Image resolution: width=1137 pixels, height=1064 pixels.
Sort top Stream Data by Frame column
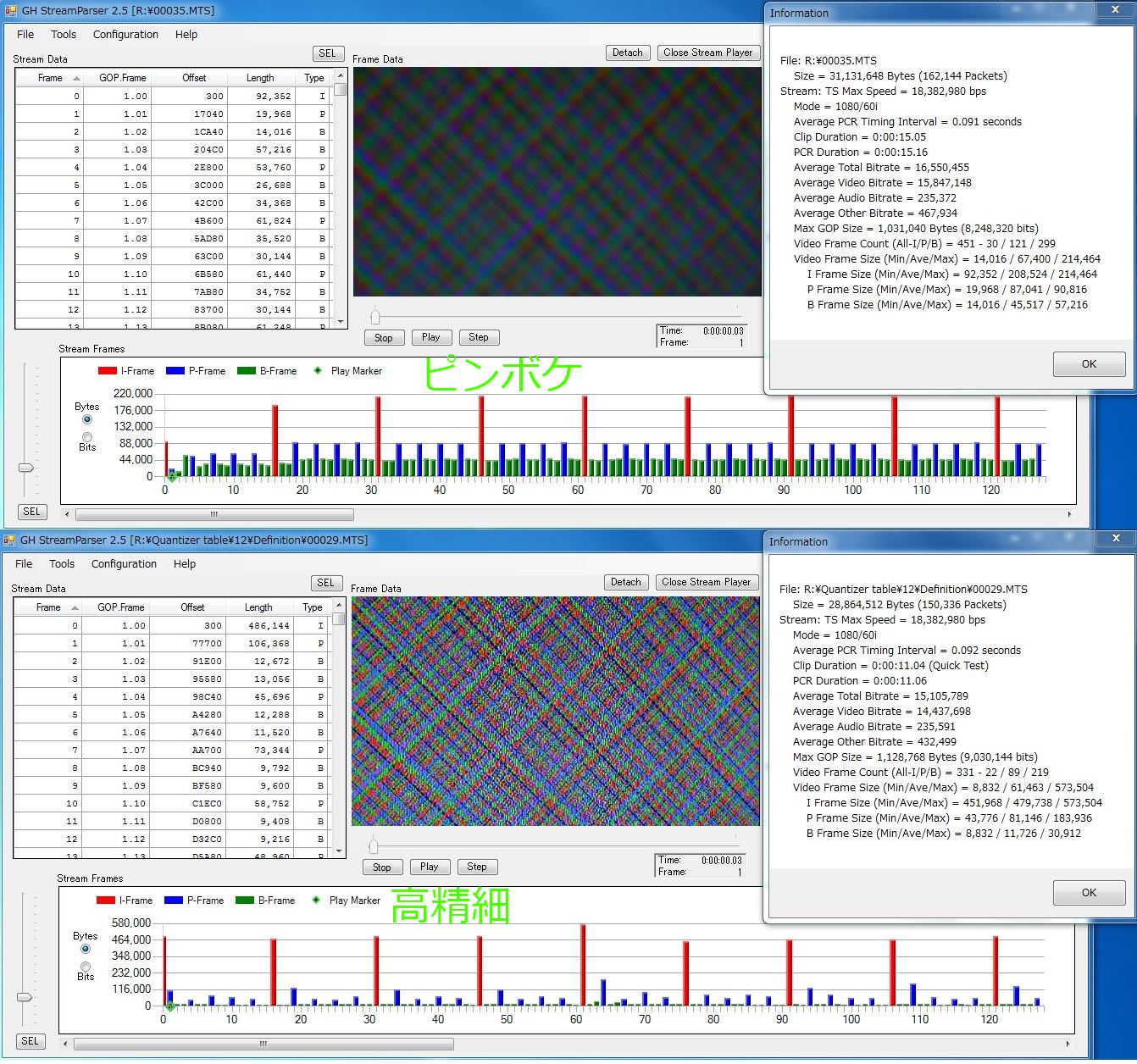point(51,78)
